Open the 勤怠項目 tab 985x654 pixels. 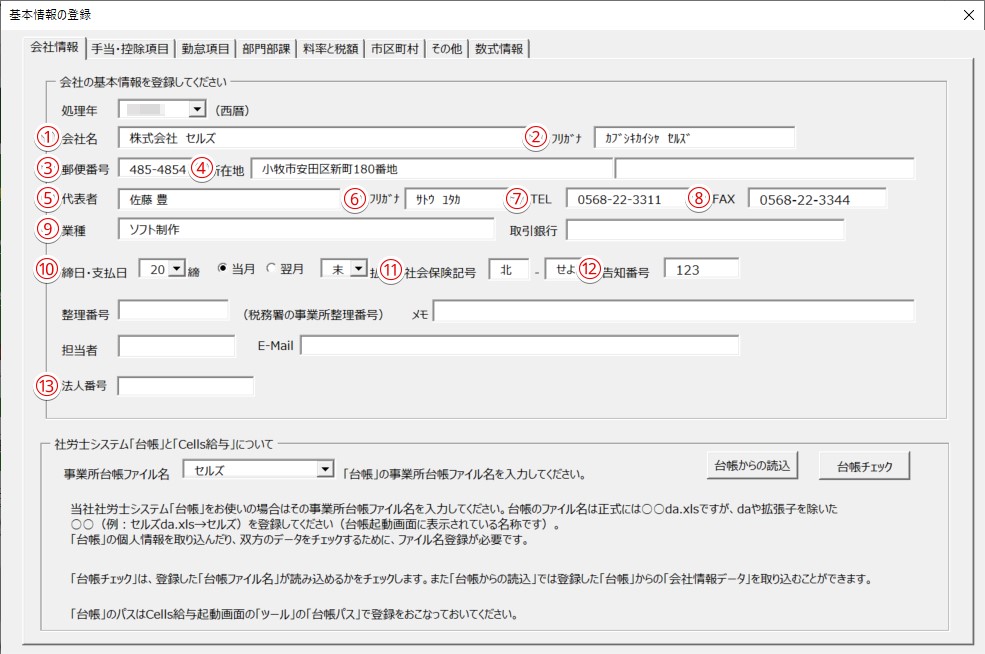point(205,48)
